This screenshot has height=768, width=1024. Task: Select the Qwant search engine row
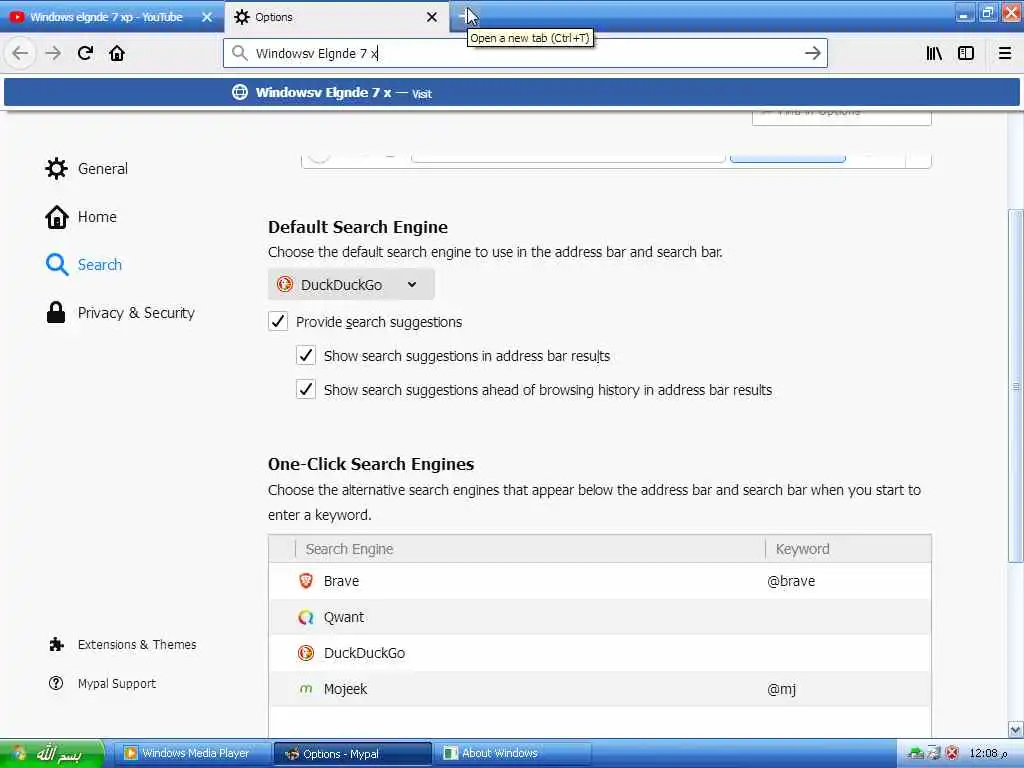pos(600,616)
